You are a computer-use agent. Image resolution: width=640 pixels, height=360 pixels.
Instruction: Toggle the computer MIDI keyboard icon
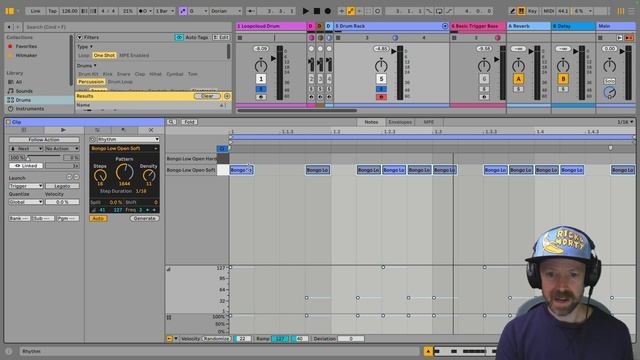tap(521, 11)
